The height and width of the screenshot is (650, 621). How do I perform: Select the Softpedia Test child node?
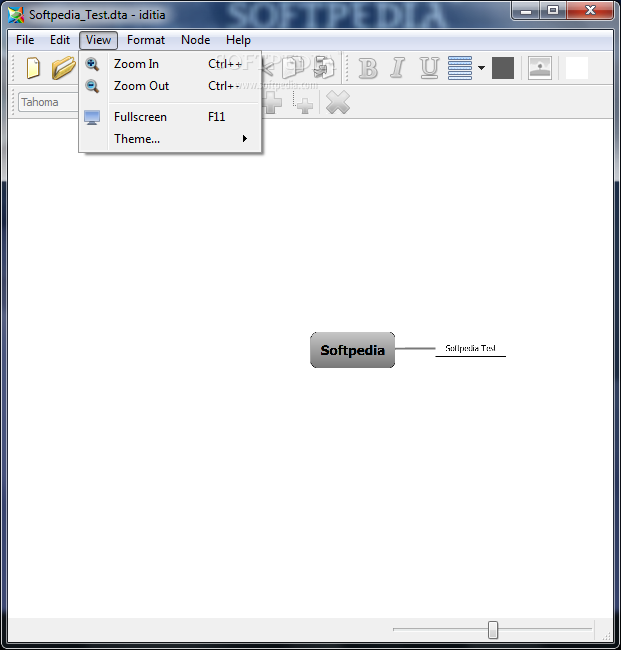pyautogui.click(x=471, y=349)
